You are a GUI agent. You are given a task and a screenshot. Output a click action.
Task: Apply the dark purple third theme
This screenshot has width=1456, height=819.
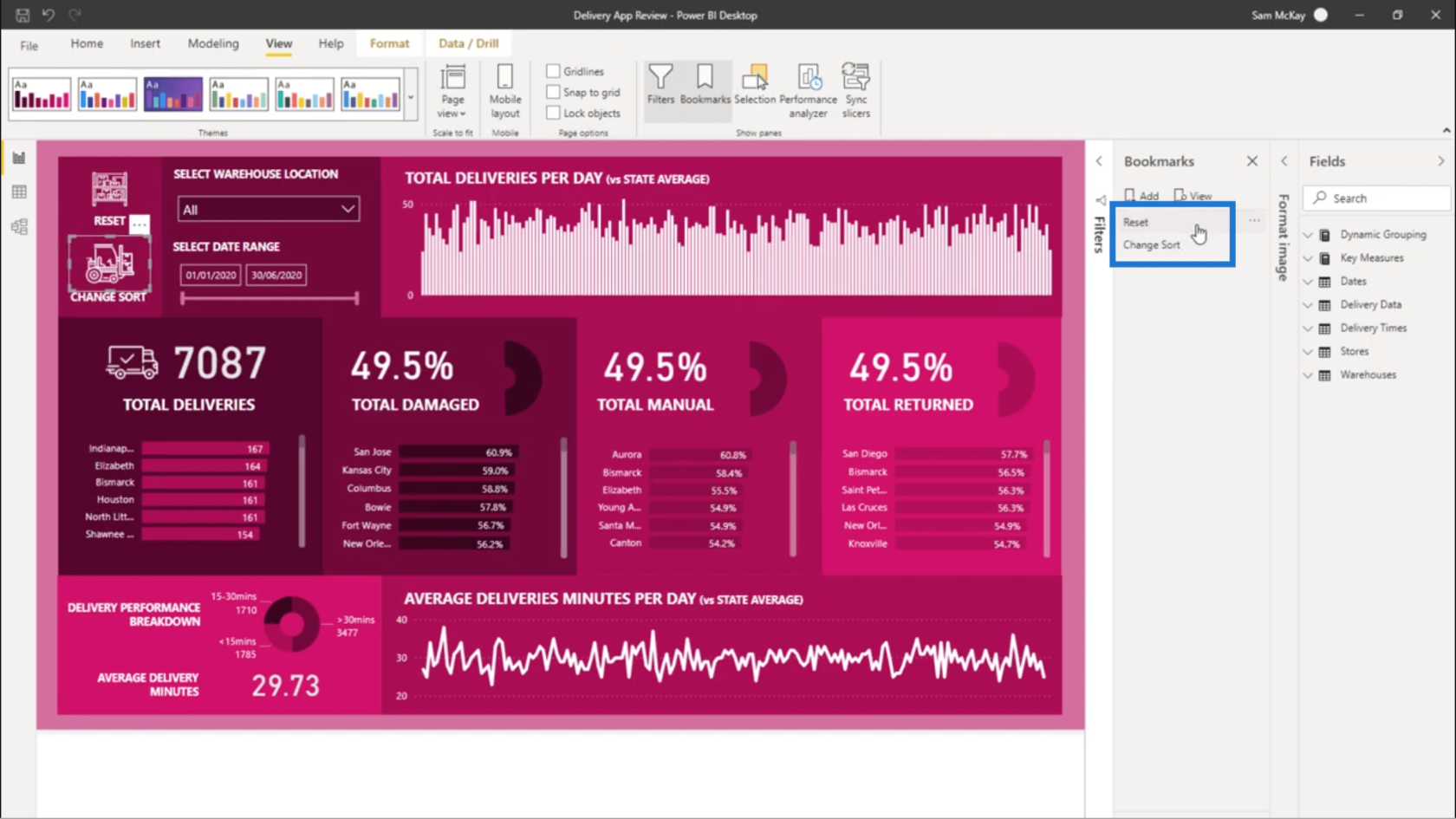[172, 94]
